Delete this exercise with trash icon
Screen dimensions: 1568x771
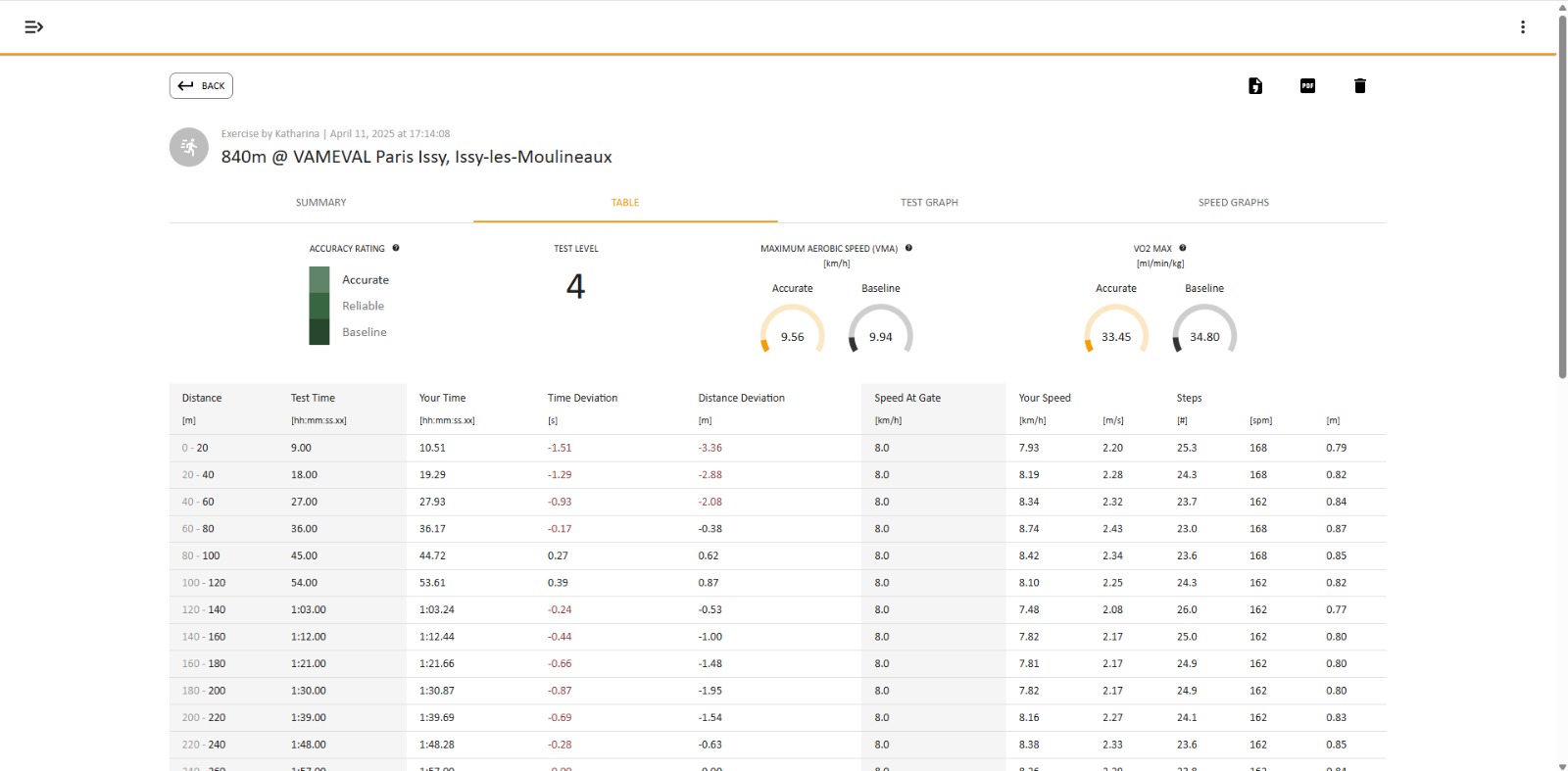(1359, 86)
